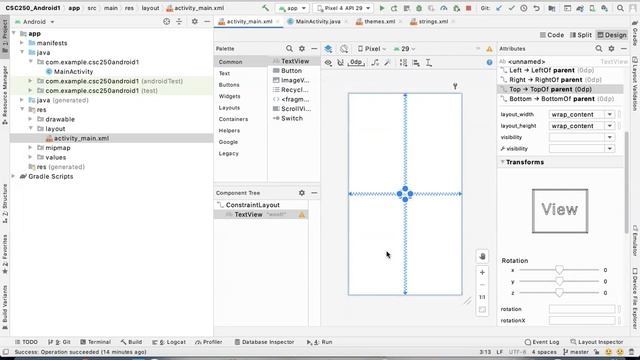Zoom to 1:1 on the design canvas
The image size is (640, 360).
coord(482,297)
